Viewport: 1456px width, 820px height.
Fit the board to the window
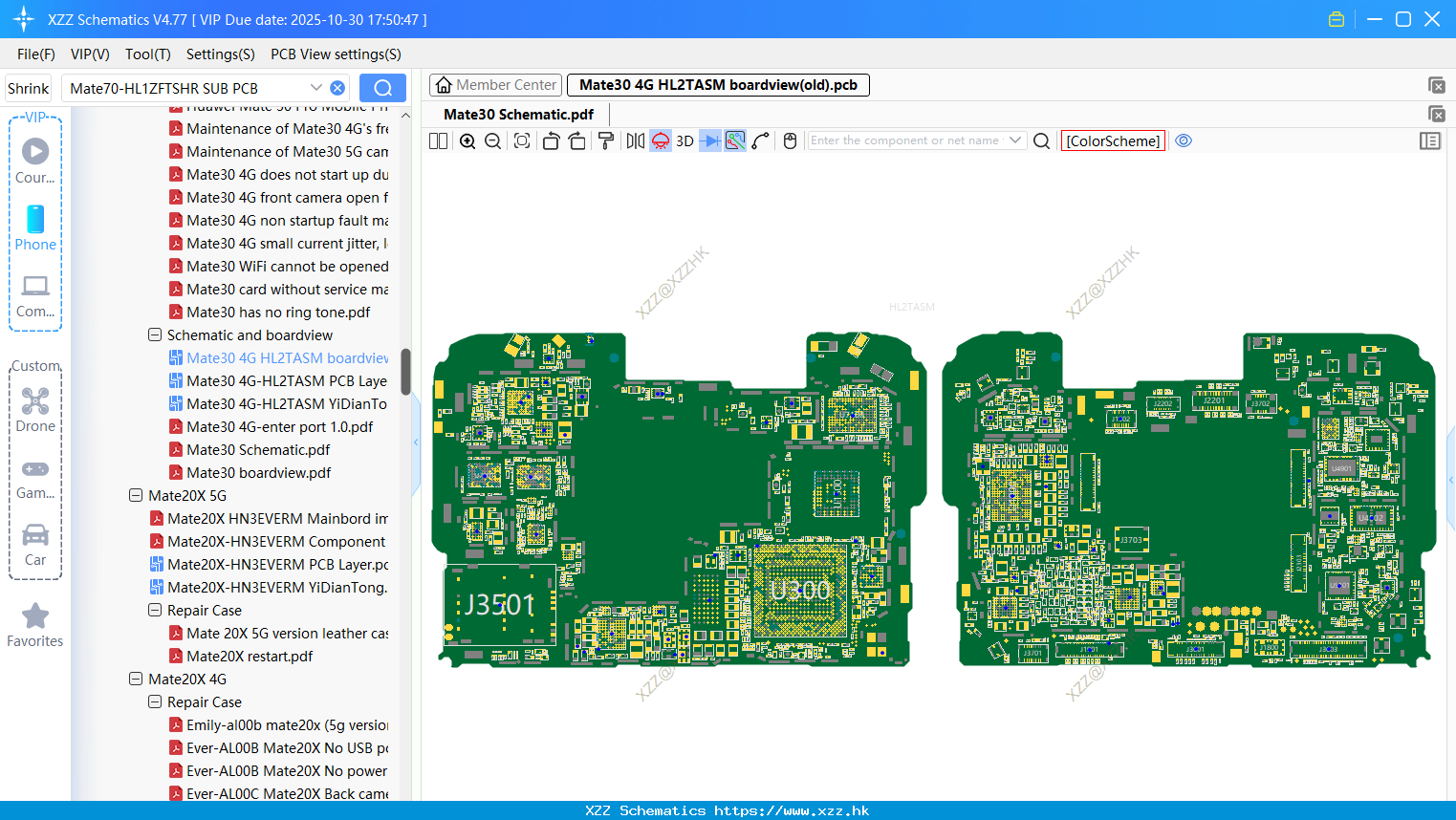pos(522,140)
